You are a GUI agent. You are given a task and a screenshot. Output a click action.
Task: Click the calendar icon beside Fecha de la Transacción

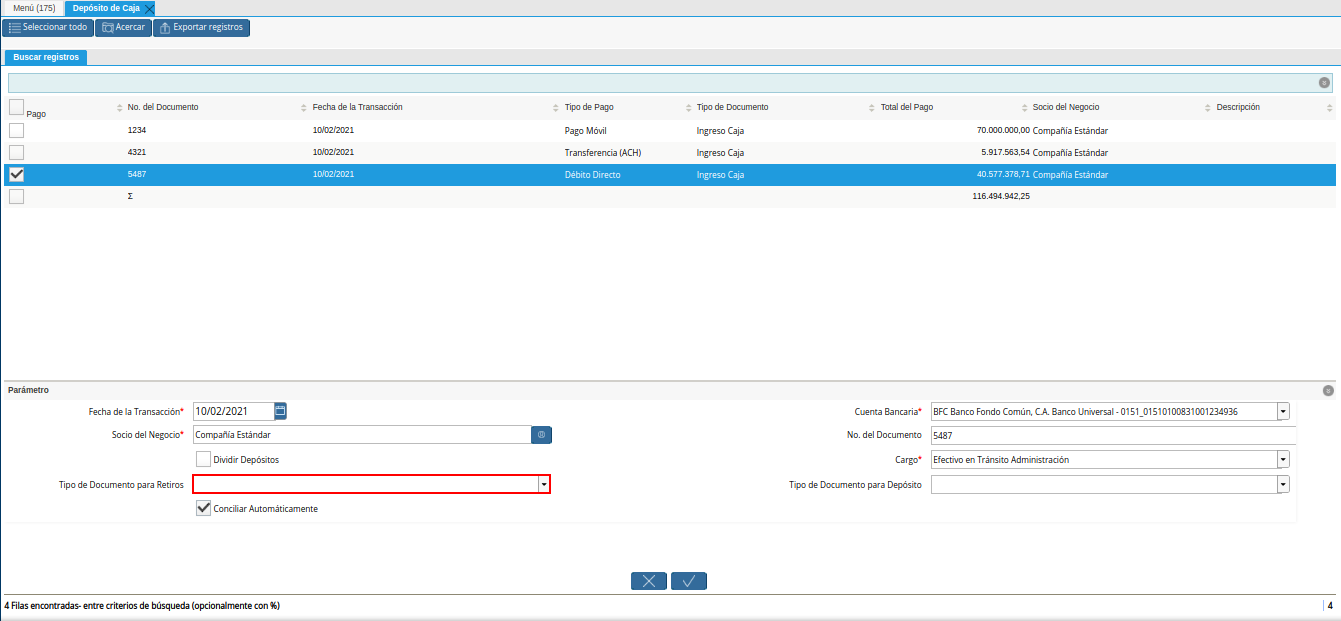(x=281, y=411)
